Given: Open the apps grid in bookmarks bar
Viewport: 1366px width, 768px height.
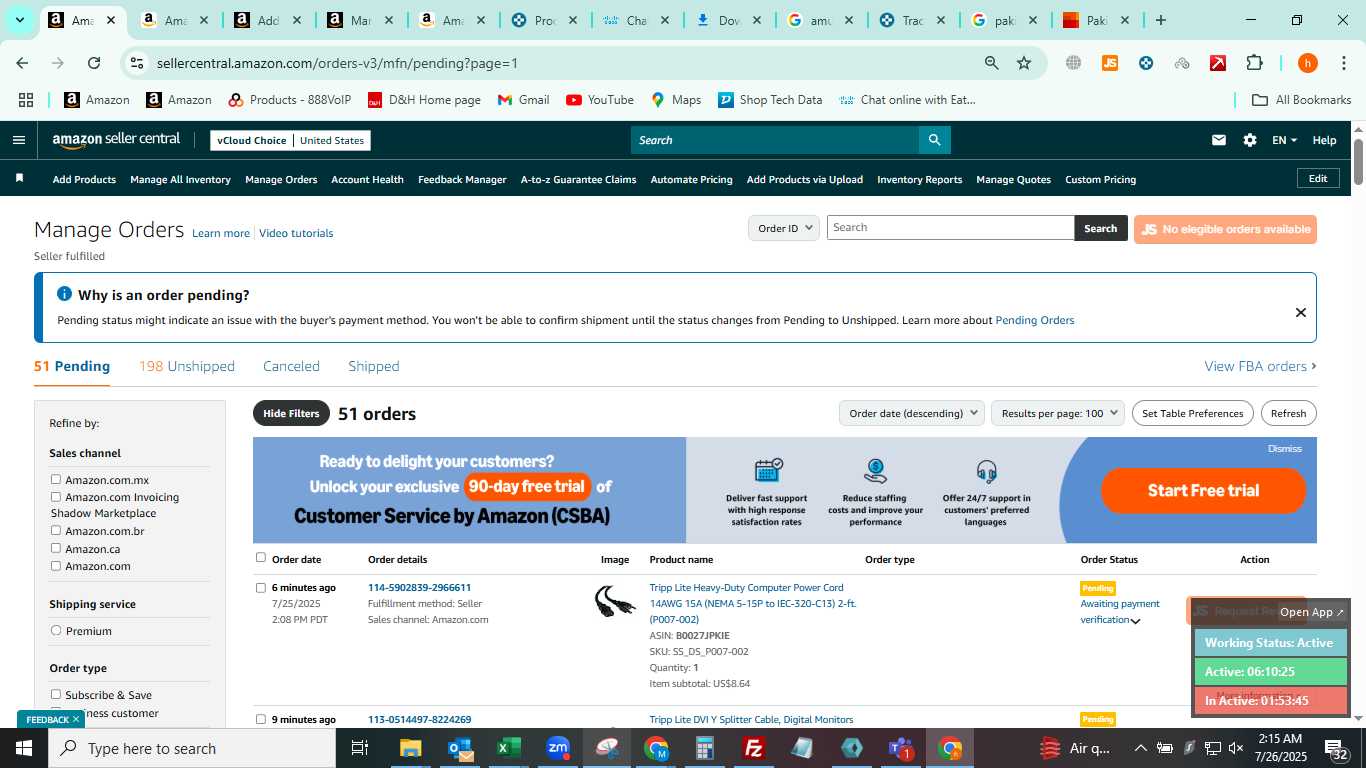Looking at the screenshot, I should coord(26,100).
